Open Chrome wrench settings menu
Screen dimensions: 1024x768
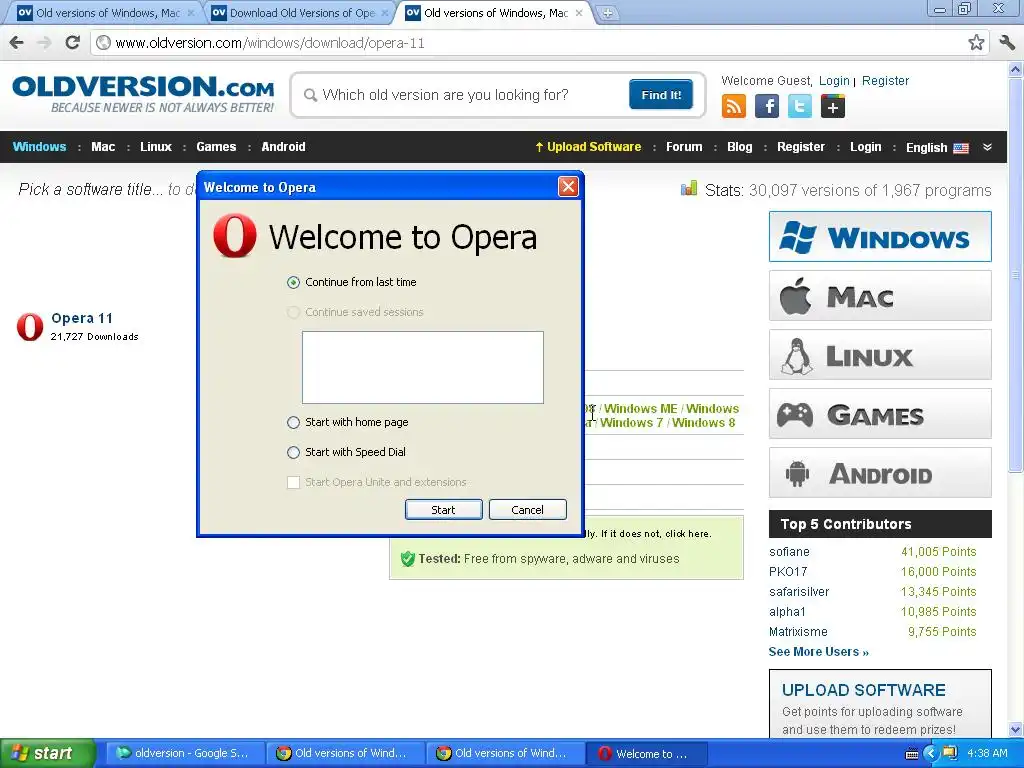[x=1007, y=43]
